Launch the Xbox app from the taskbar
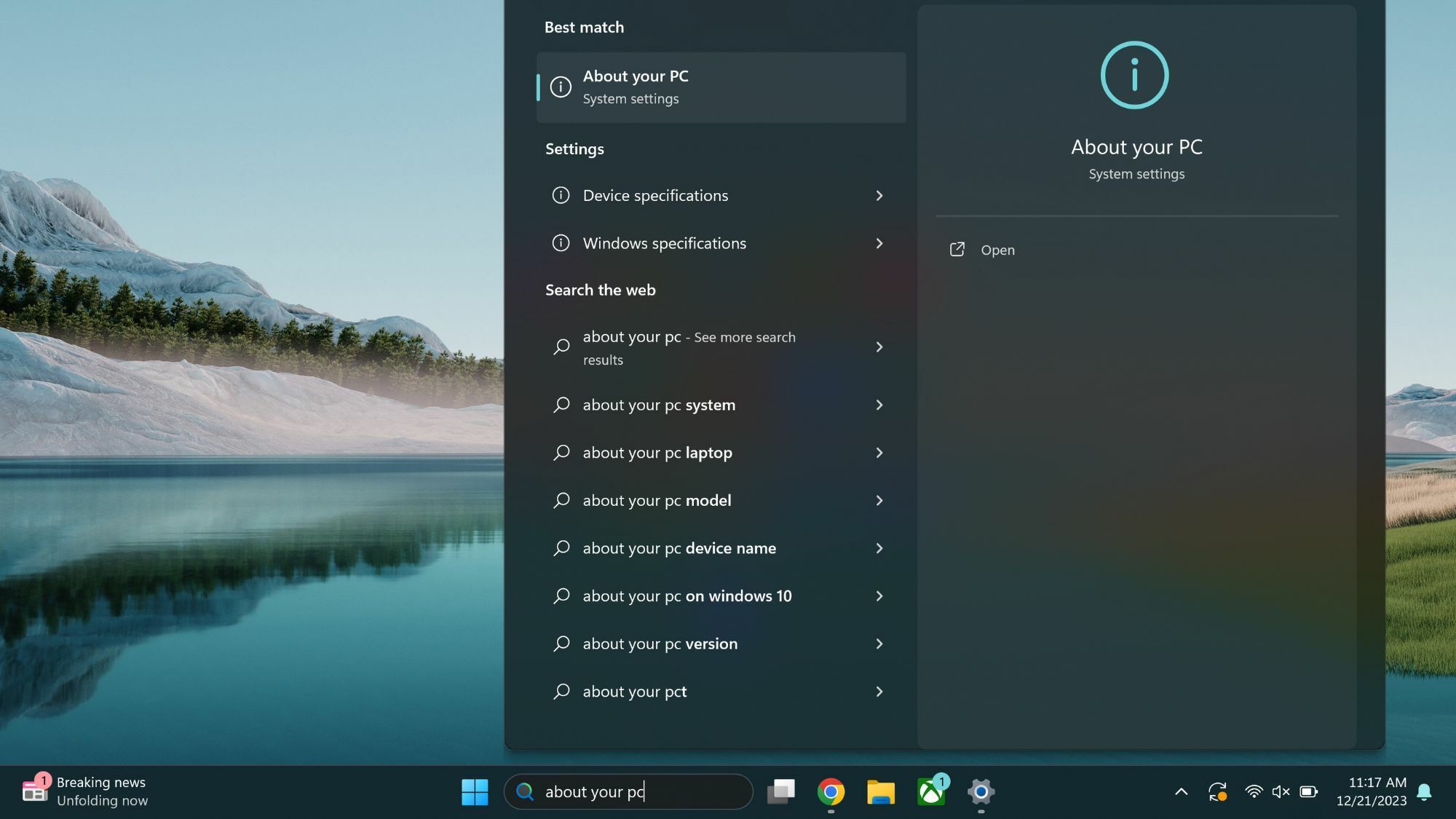The height and width of the screenshot is (819, 1456). pos(930,791)
